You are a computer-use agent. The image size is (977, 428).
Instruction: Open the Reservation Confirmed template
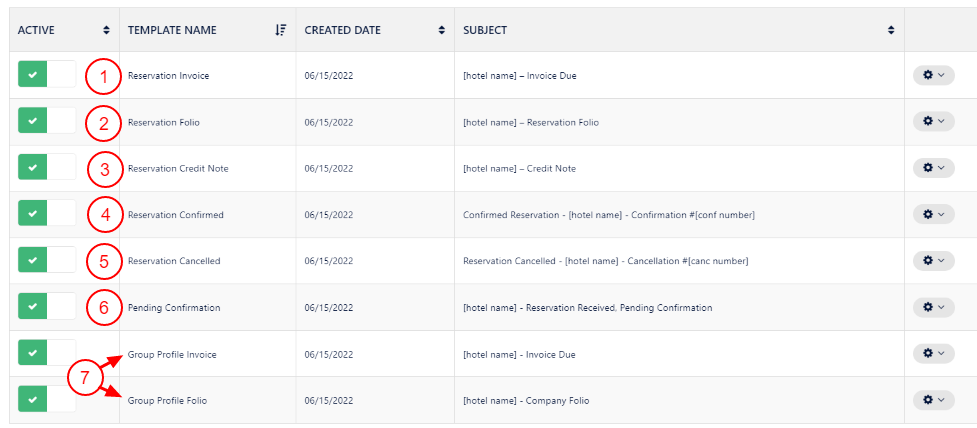176,215
